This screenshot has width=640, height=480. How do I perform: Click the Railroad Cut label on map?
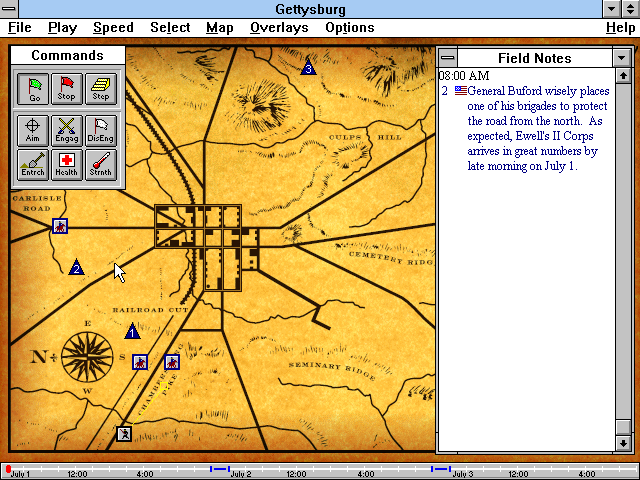150,310
